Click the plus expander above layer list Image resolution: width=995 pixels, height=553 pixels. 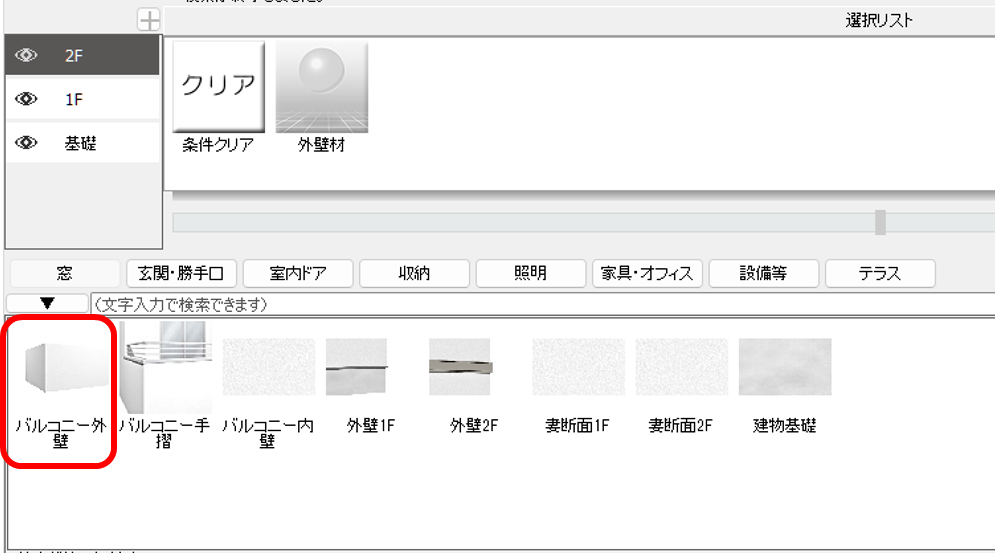coord(149,20)
